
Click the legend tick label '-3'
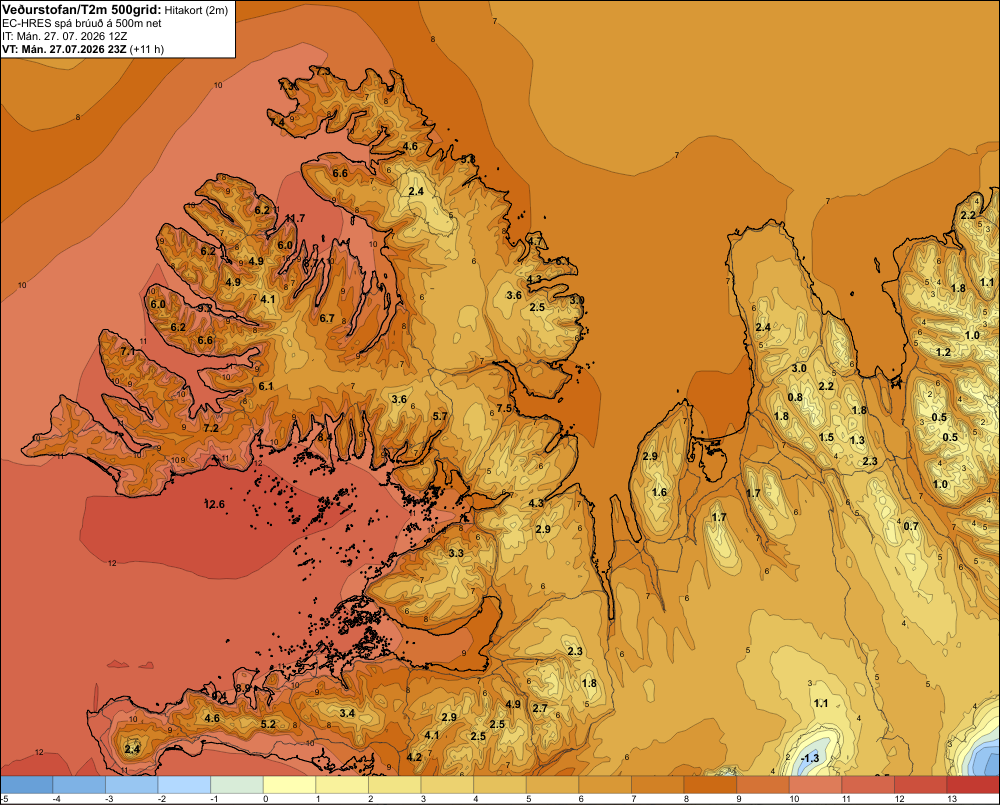pyautogui.click(x=108, y=799)
